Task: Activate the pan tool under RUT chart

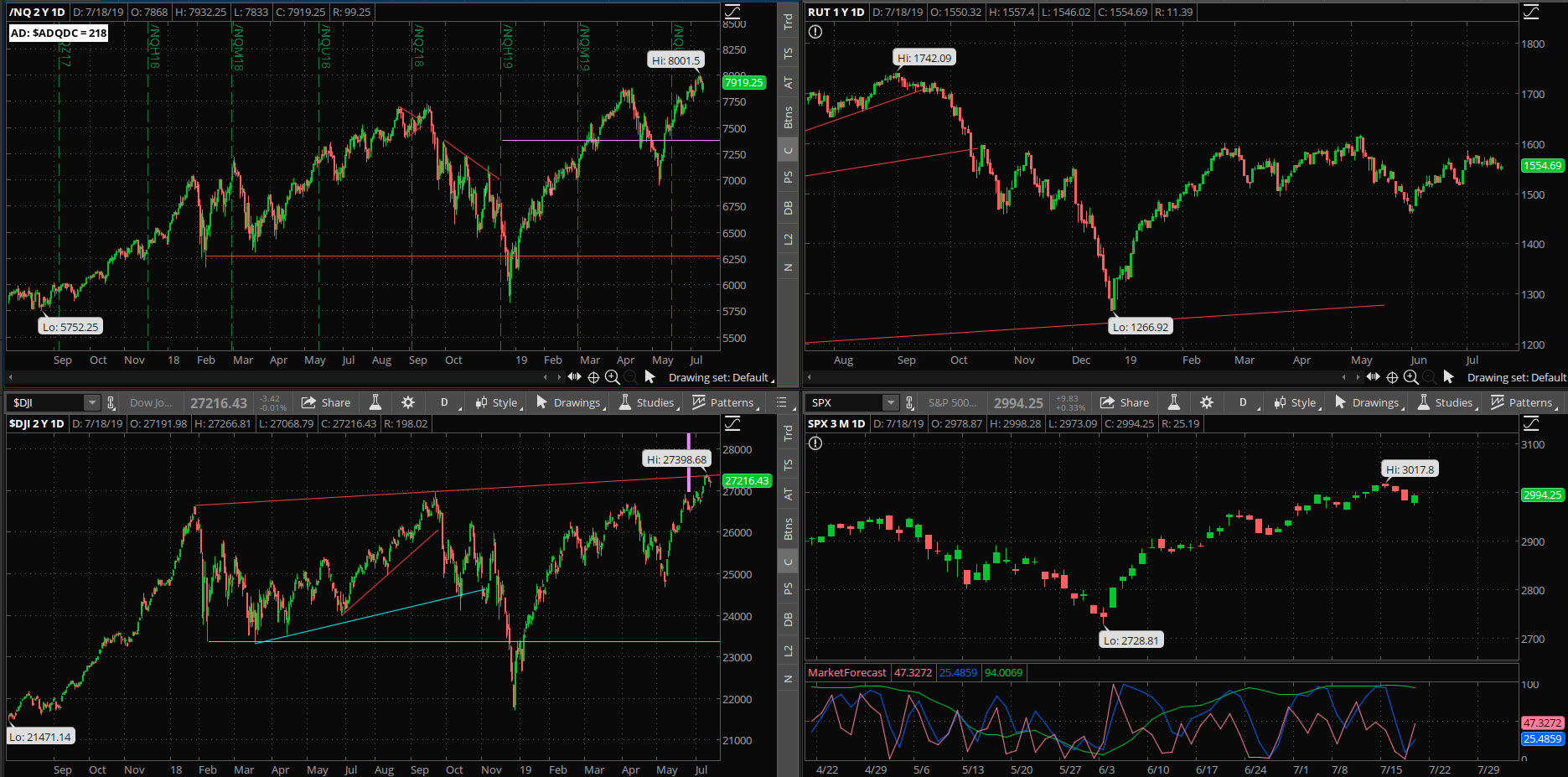Action: [x=1373, y=377]
